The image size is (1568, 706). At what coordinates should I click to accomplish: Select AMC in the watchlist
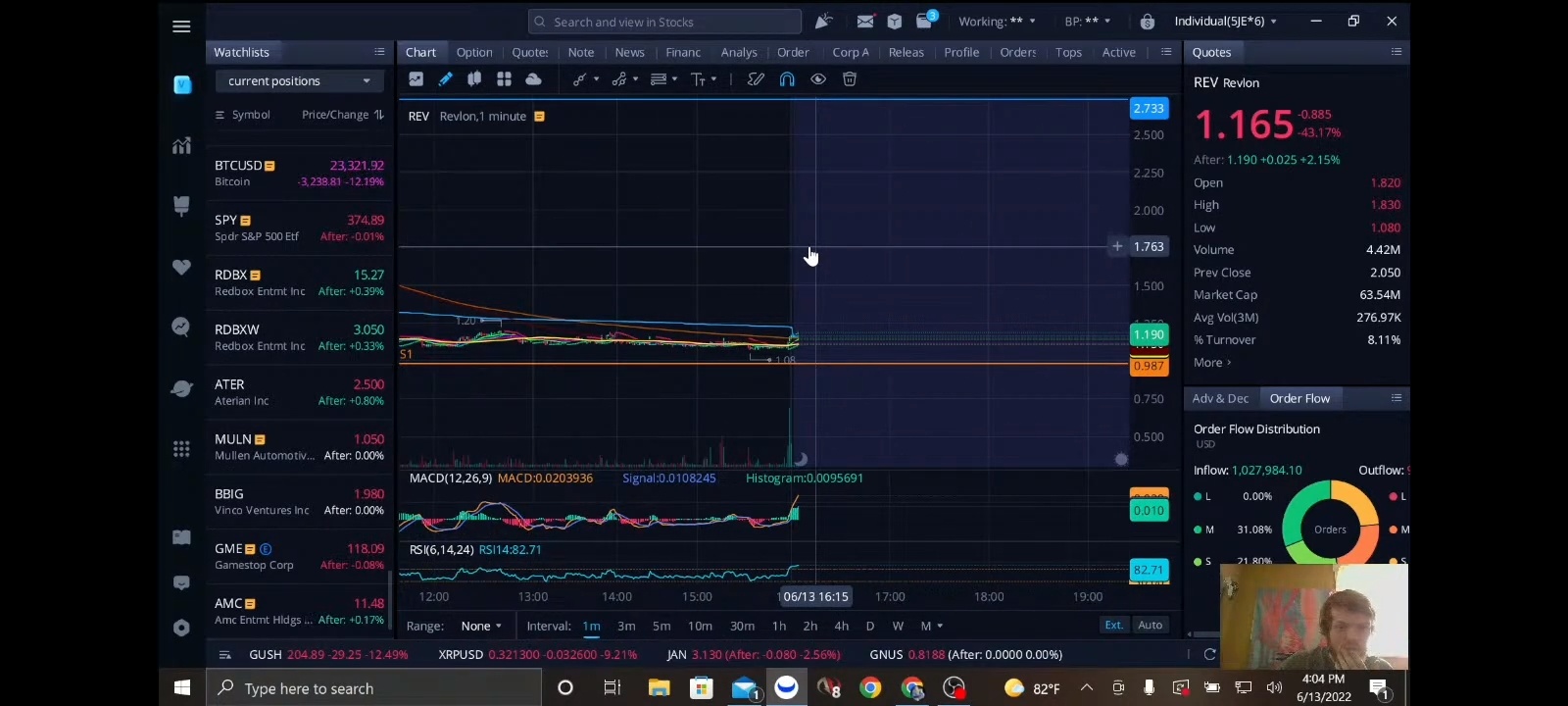pos(299,611)
